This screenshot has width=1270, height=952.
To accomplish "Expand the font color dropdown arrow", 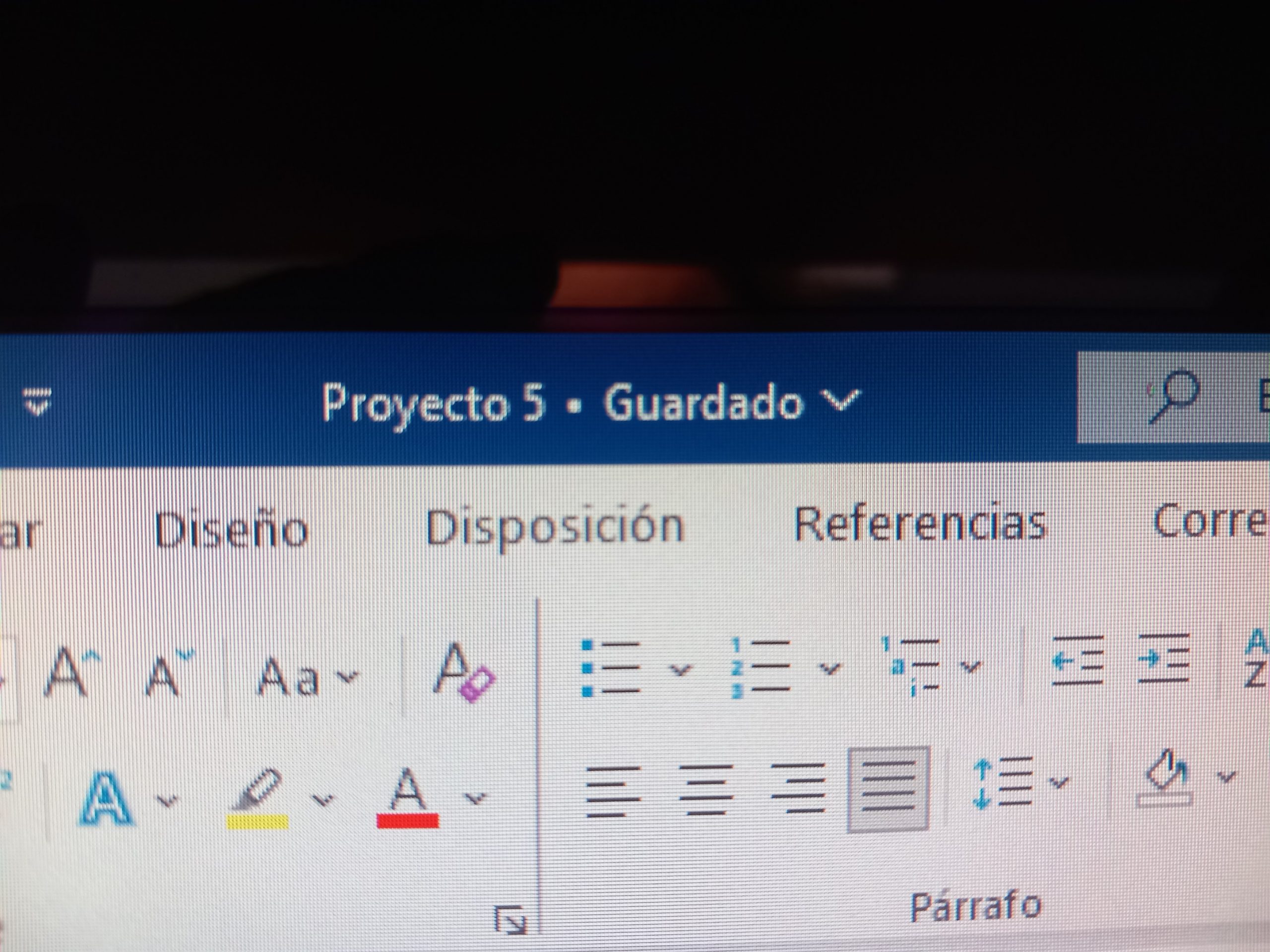I will pyautogui.click(x=475, y=798).
